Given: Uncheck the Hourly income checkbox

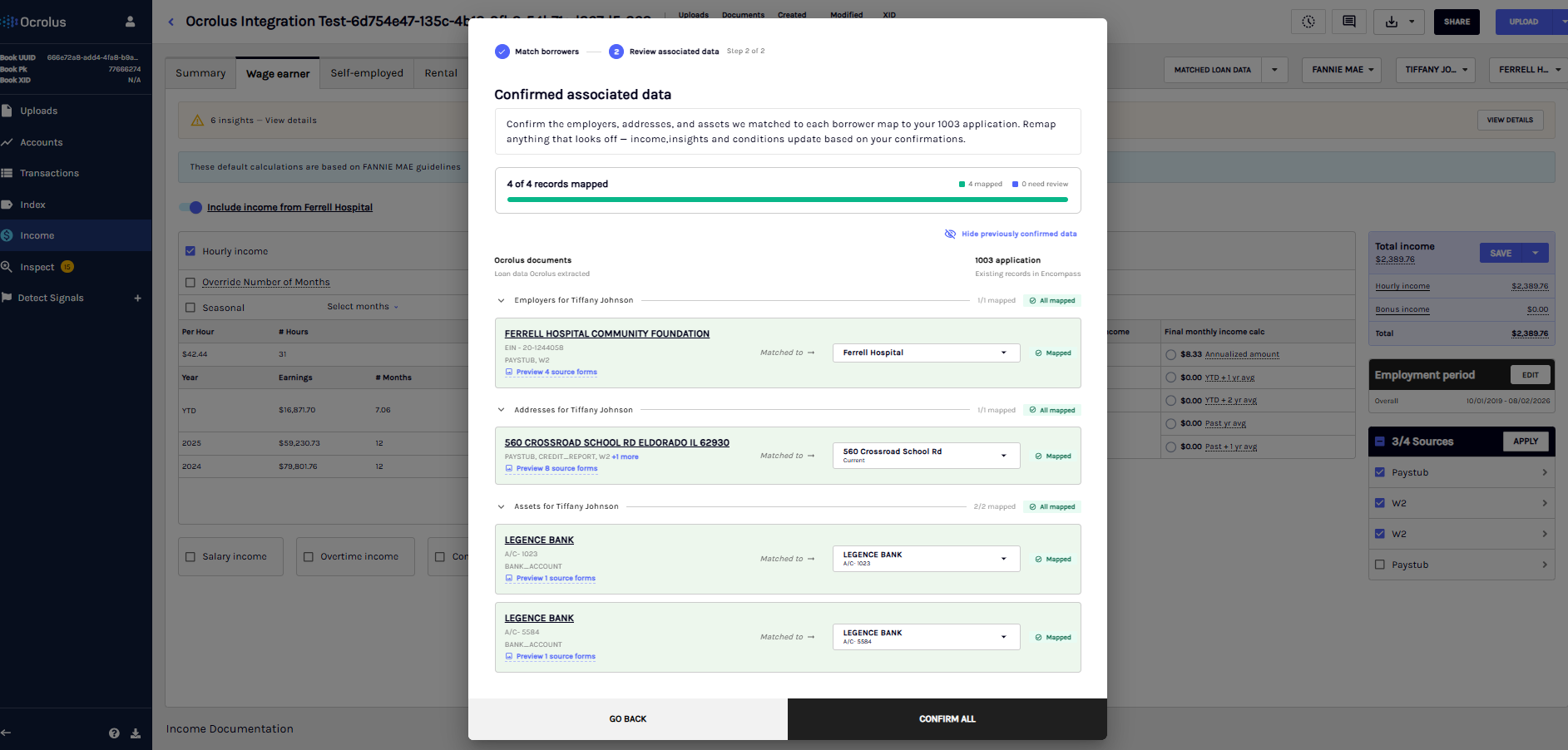Looking at the screenshot, I should [190, 251].
